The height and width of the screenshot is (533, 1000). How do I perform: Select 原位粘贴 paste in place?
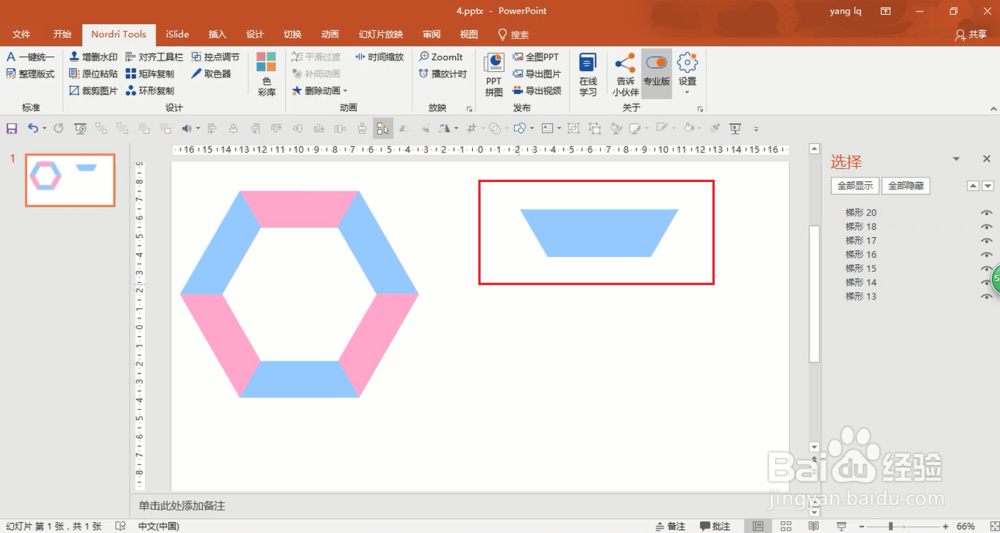pyautogui.click(x=93, y=73)
